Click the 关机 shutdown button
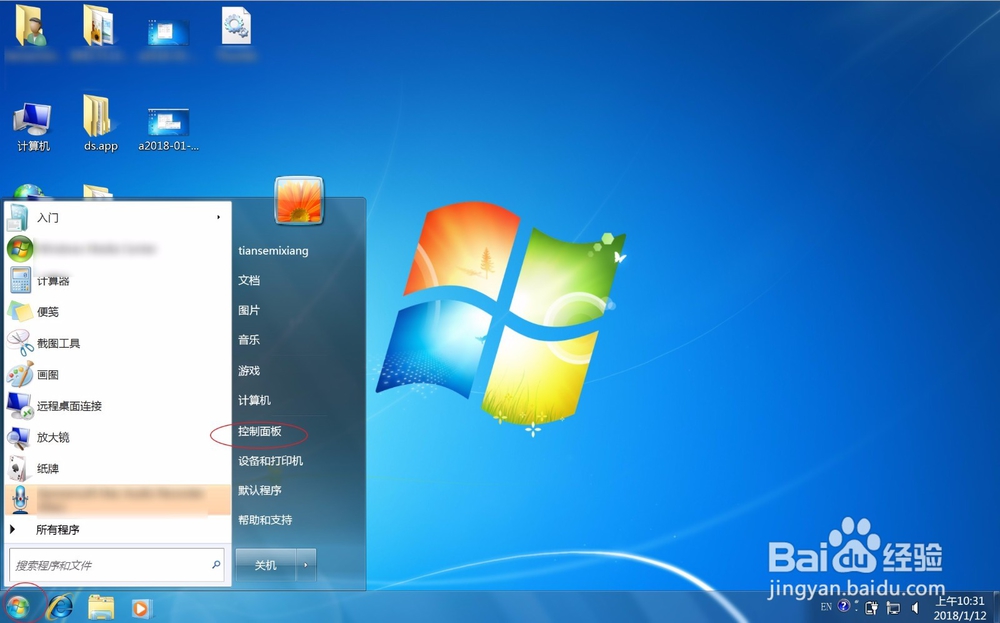 265,565
